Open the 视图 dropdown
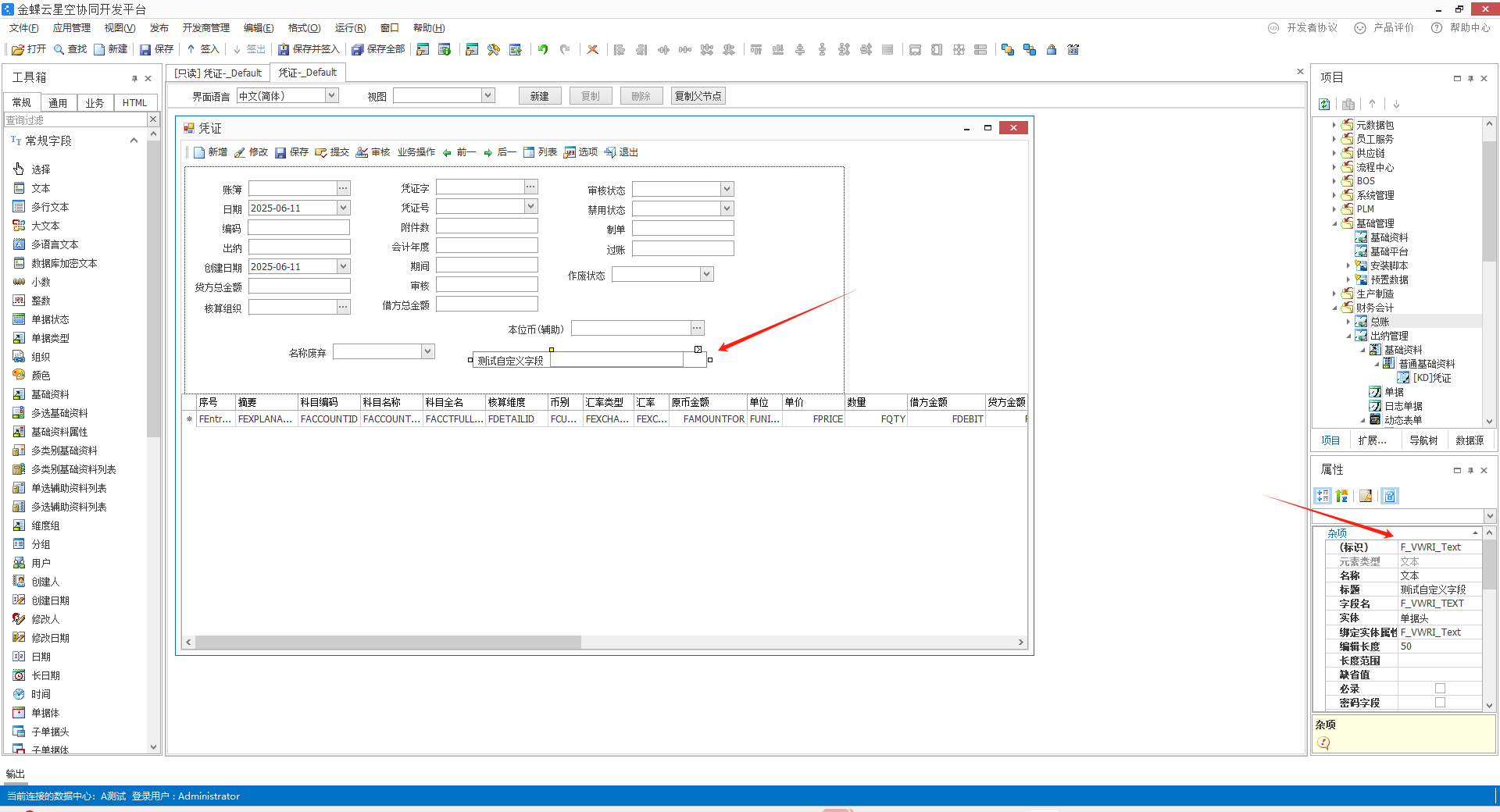1500x812 pixels. click(488, 95)
